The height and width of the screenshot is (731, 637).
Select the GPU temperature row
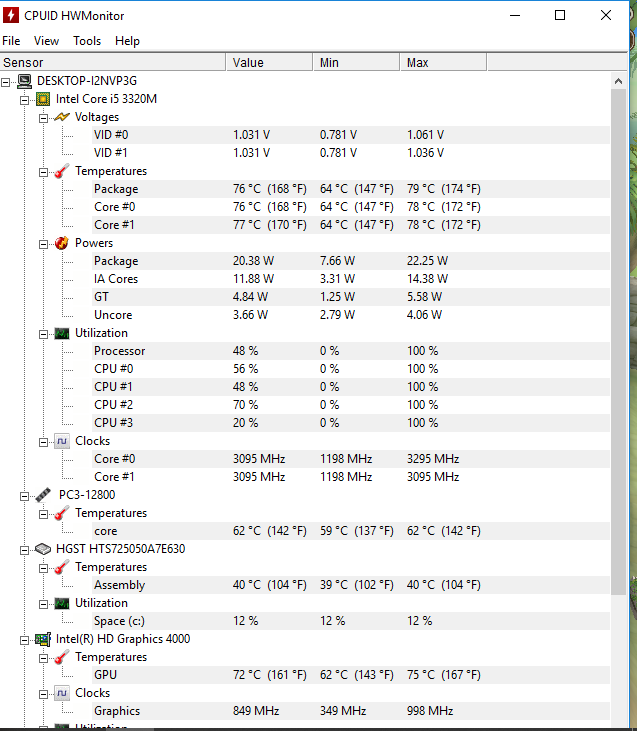point(351,675)
